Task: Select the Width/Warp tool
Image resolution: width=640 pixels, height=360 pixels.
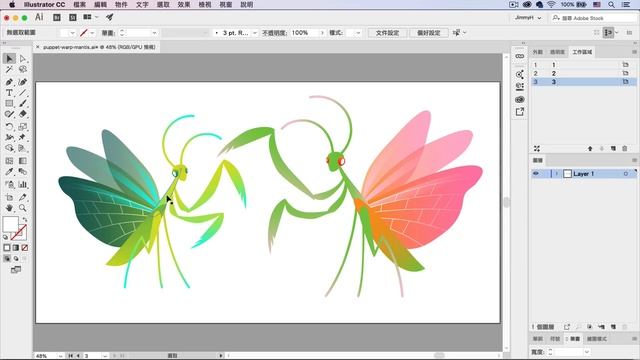Action: pyautogui.click(x=9, y=137)
